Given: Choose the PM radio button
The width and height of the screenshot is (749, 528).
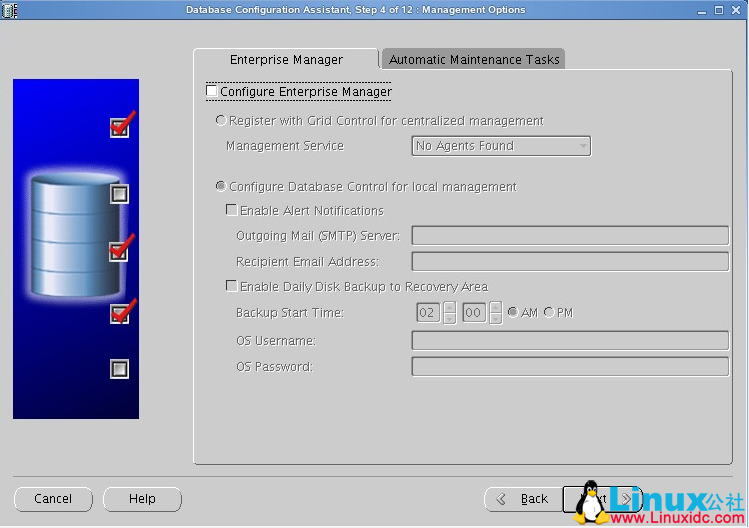Looking at the screenshot, I should coord(548,313).
